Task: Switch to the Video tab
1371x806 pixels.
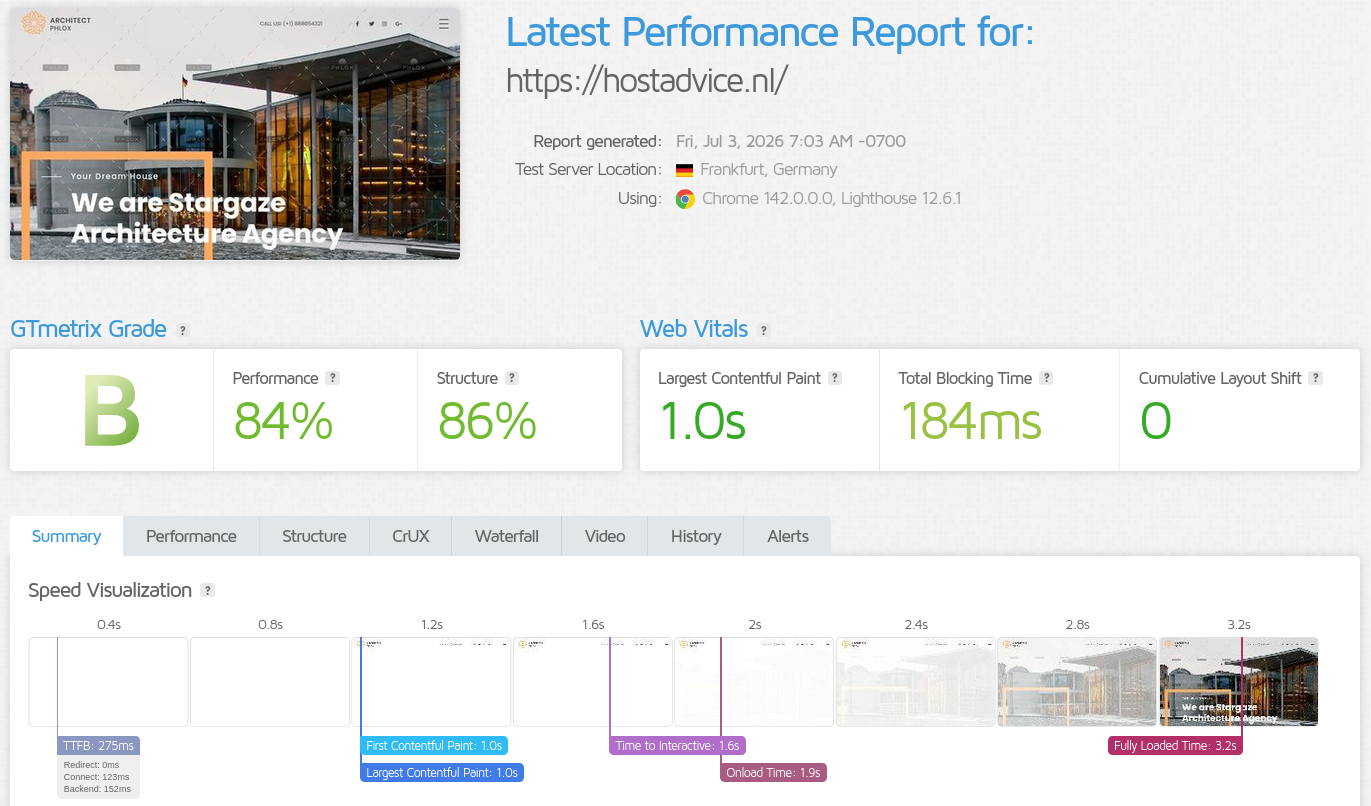Action: coord(605,536)
